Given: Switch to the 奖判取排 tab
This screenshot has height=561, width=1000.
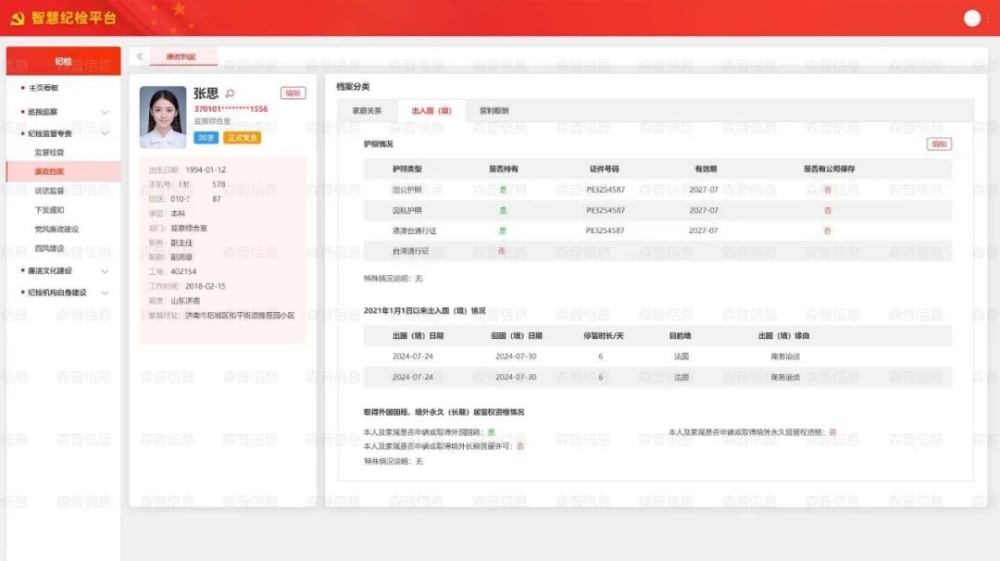Looking at the screenshot, I should [494, 111].
